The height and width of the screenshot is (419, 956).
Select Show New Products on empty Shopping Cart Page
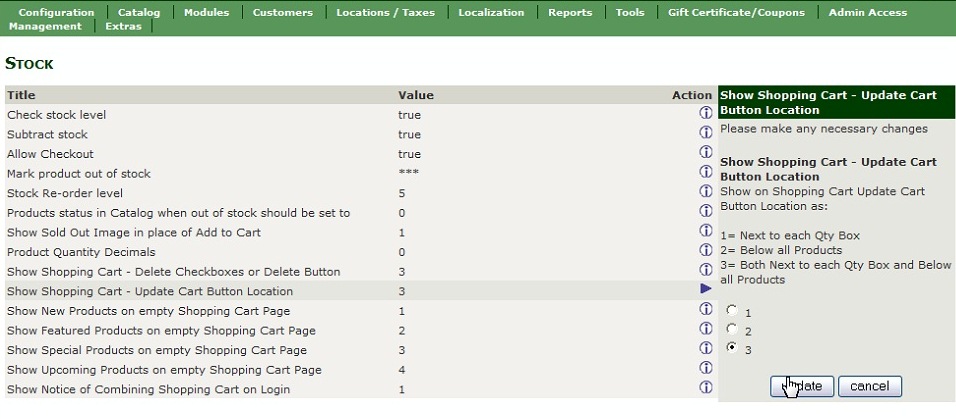click(x=148, y=311)
